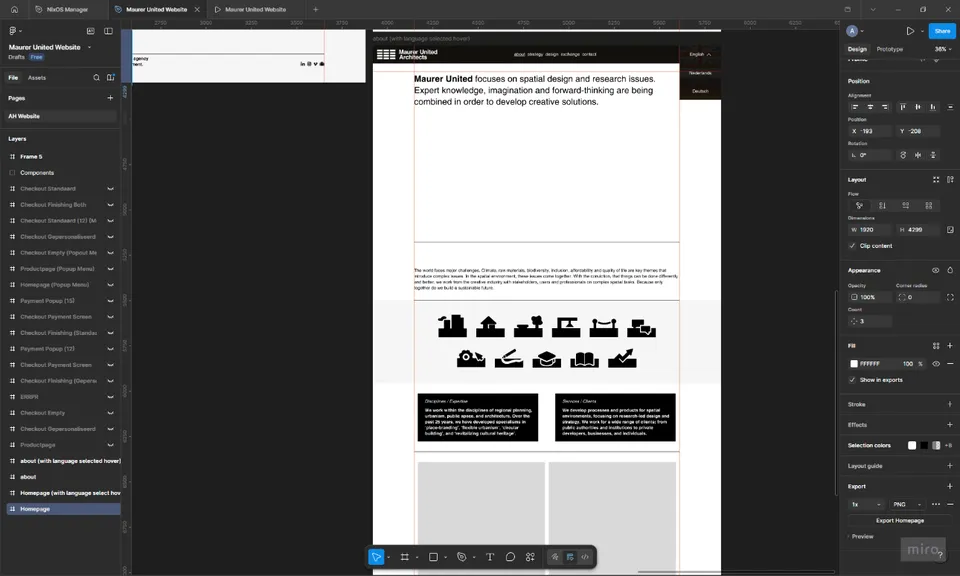Align bottom edges
The height and width of the screenshot is (576, 960).
[x=932, y=107]
